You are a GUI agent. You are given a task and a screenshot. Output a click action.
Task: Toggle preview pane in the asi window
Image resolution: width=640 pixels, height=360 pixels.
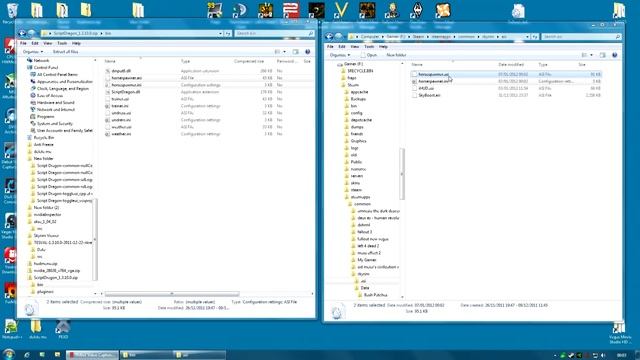pos(602,55)
